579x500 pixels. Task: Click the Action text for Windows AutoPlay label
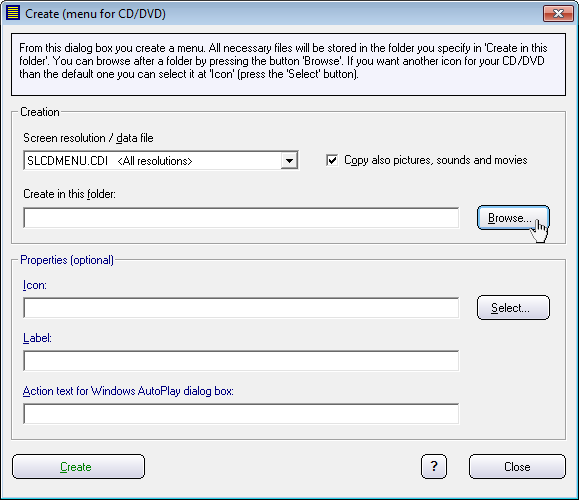(x=128, y=391)
